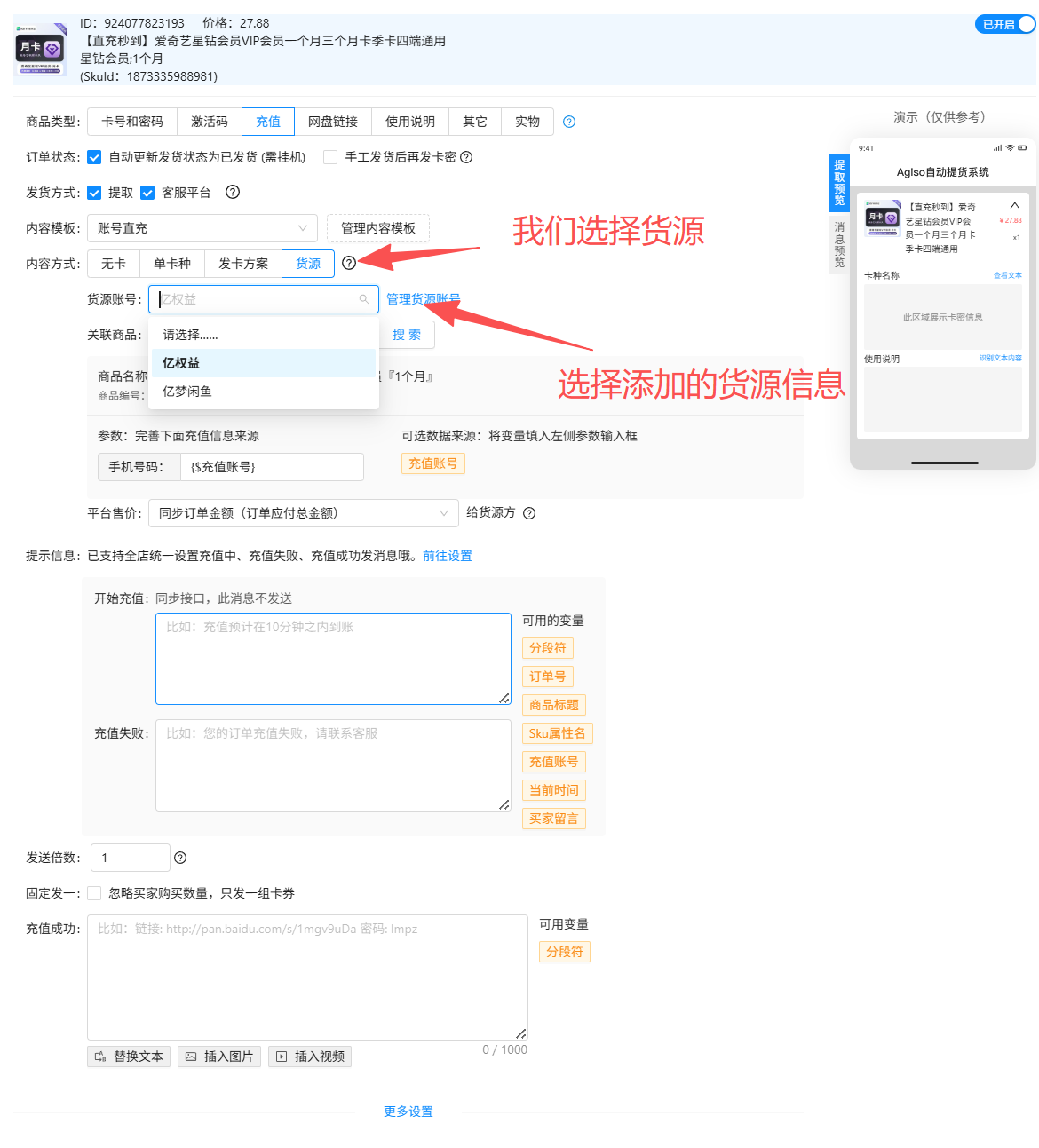Click the 开始充值 message textarea

tap(333, 659)
